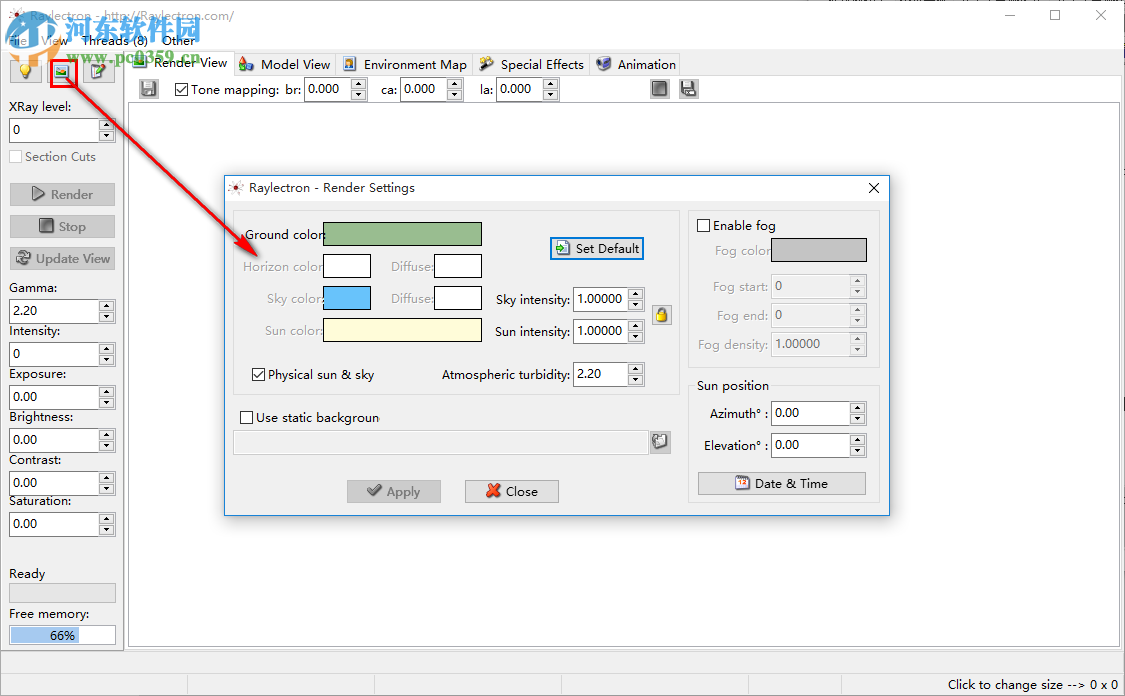
Task: Click the save-export disk icon at toolbar right
Action: pos(688,88)
